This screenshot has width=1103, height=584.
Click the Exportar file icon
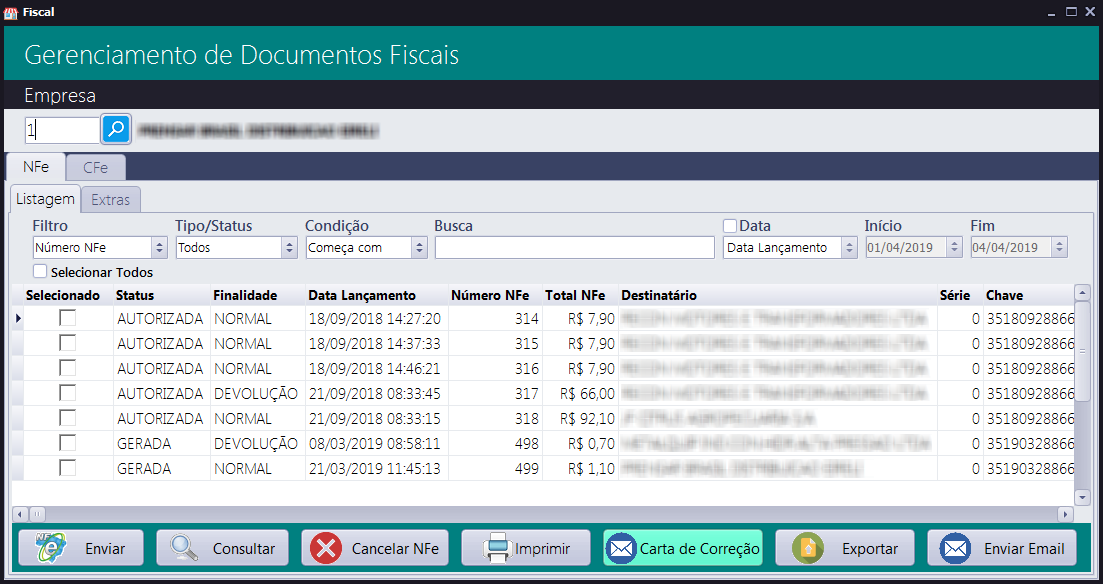(x=807, y=548)
